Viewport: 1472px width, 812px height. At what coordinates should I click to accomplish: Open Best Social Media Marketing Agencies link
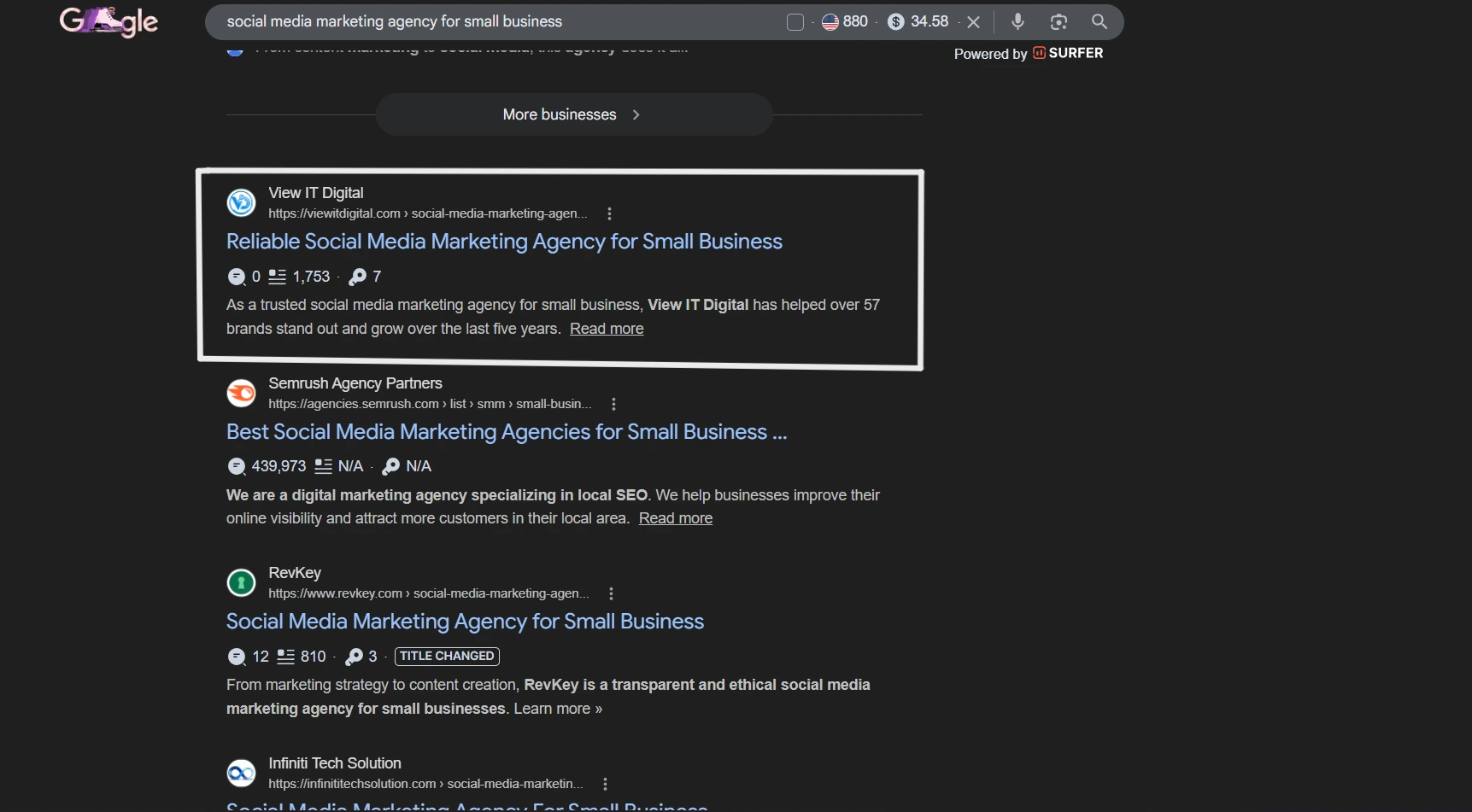506,432
